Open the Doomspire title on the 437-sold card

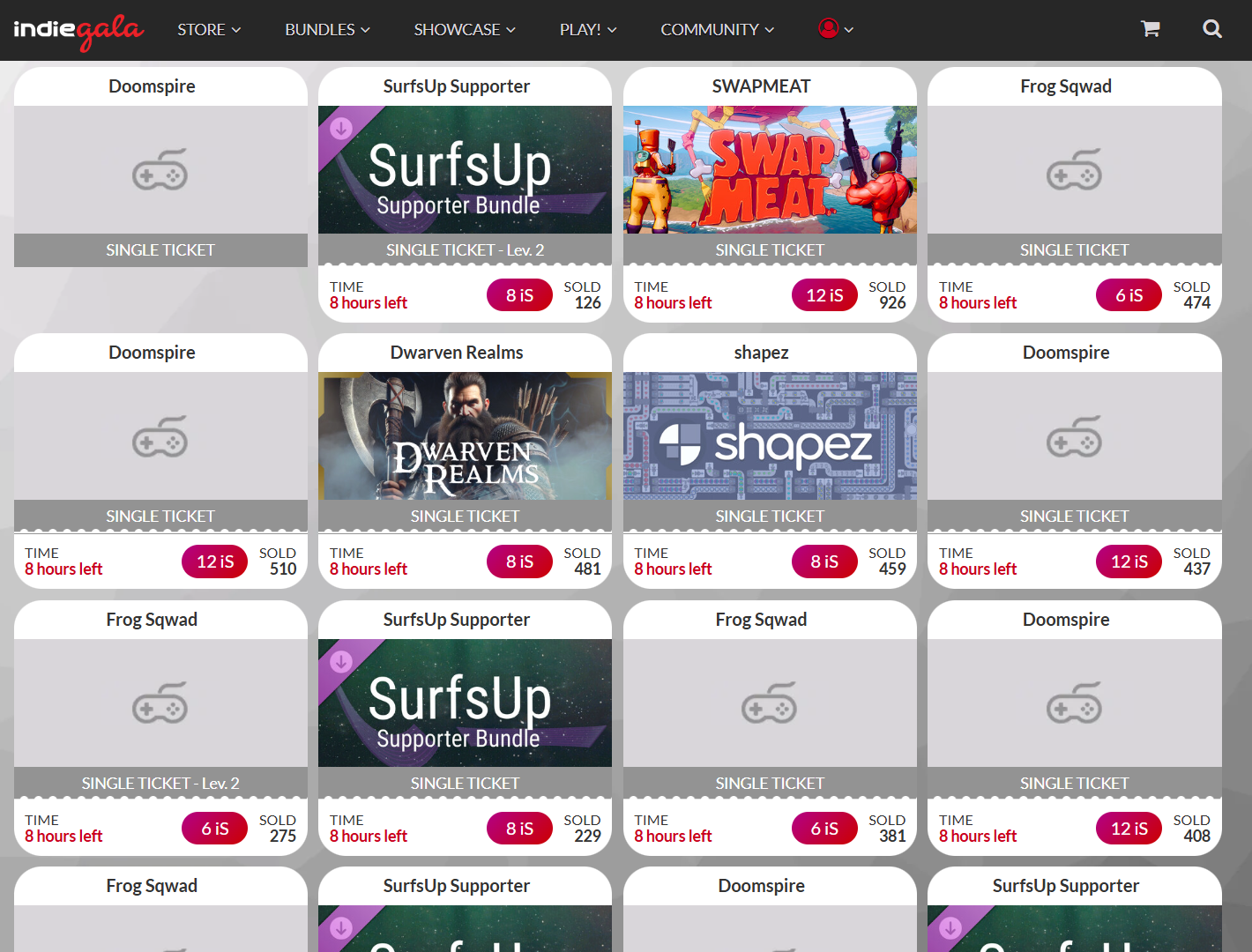[1066, 353]
